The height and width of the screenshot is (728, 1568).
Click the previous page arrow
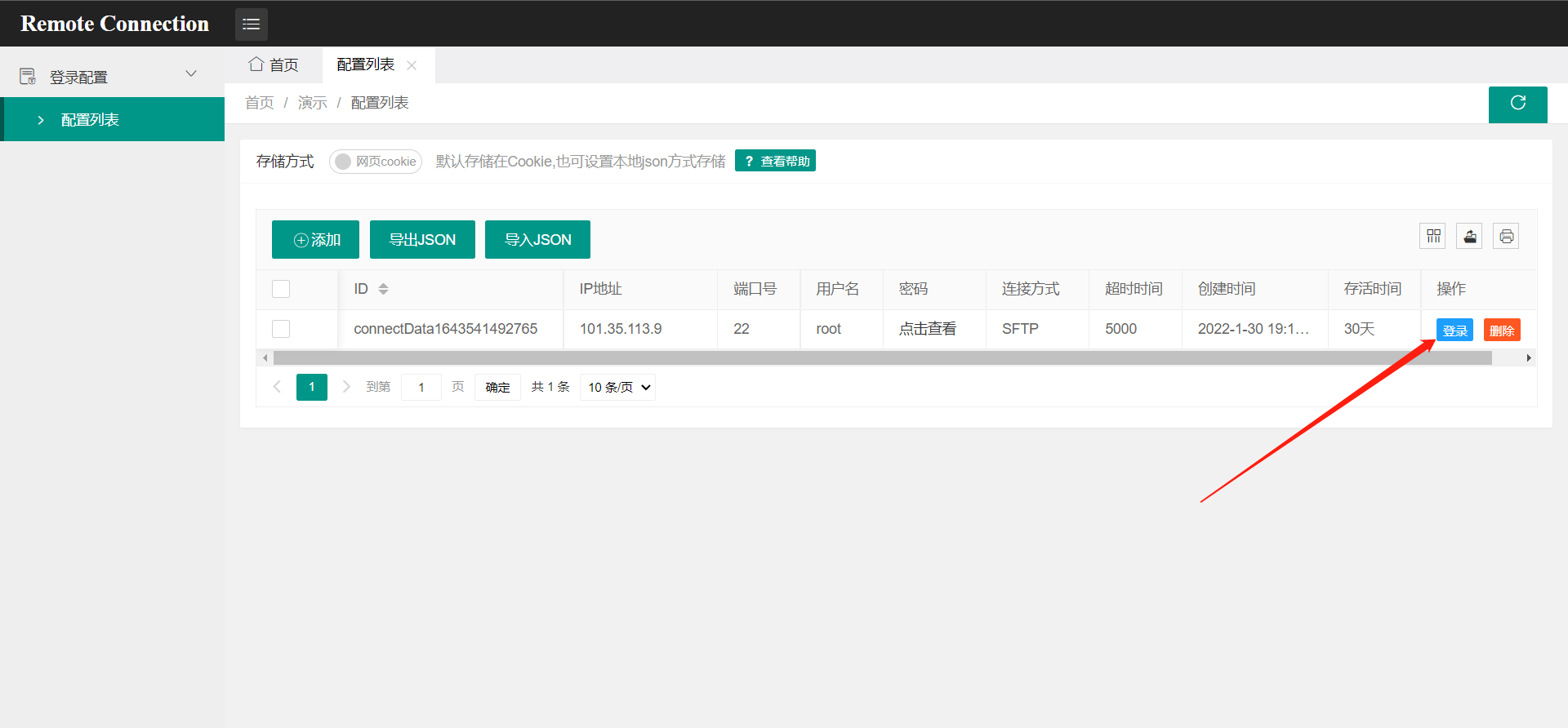pyautogui.click(x=277, y=387)
